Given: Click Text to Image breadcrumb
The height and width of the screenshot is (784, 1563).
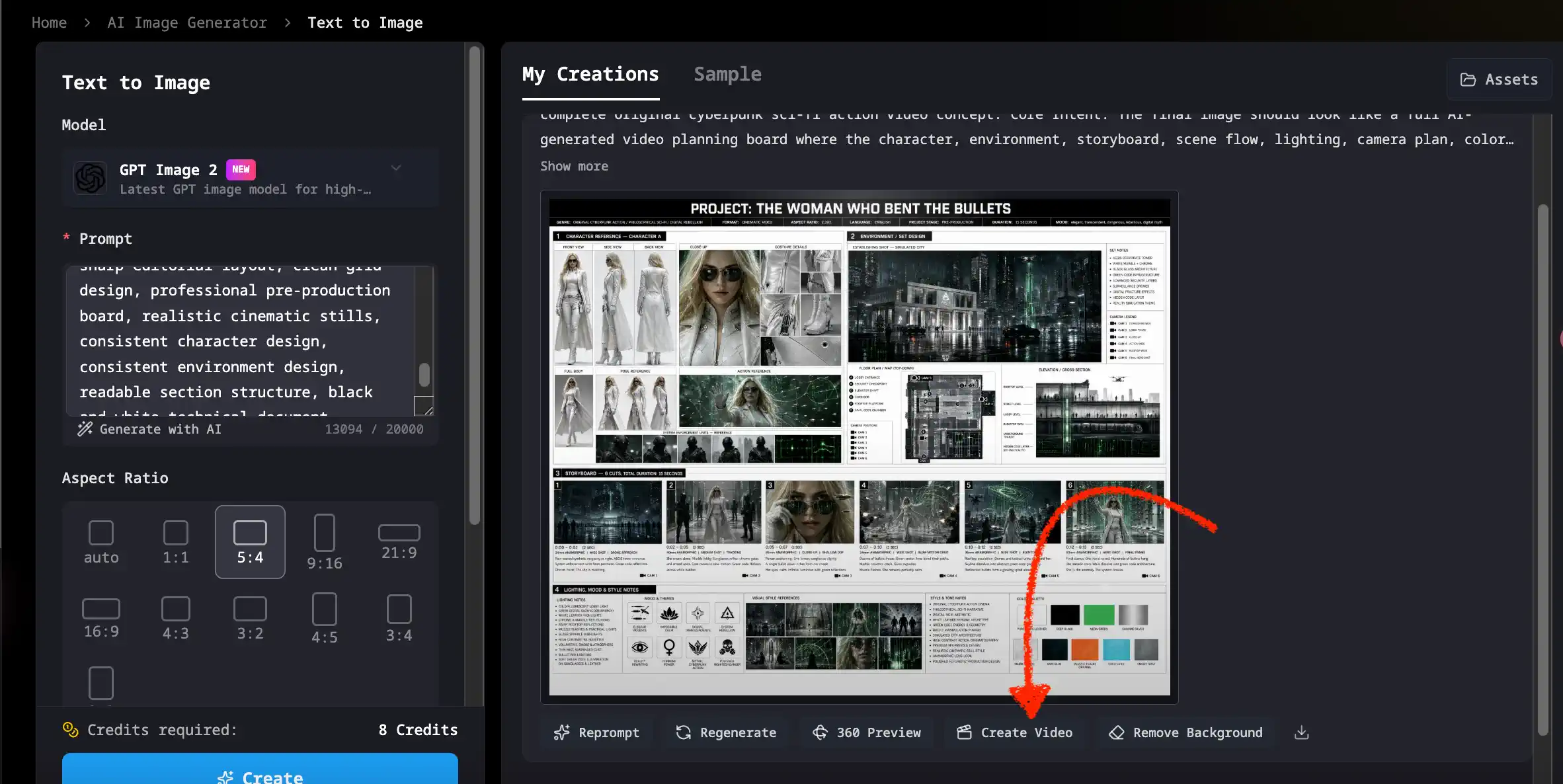Looking at the screenshot, I should (x=365, y=22).
